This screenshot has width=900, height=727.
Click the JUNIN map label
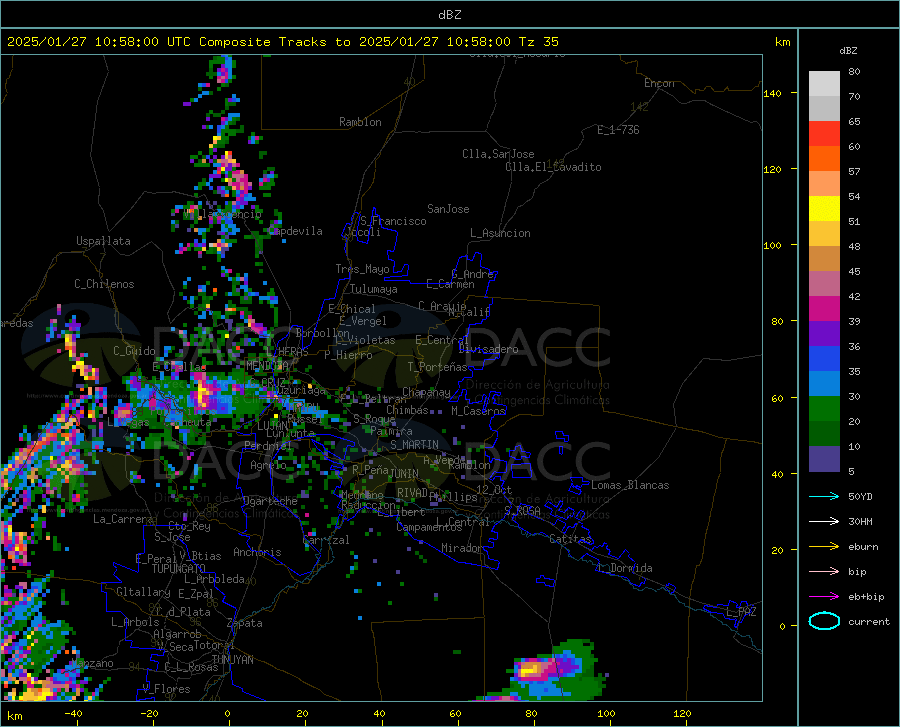404,473
